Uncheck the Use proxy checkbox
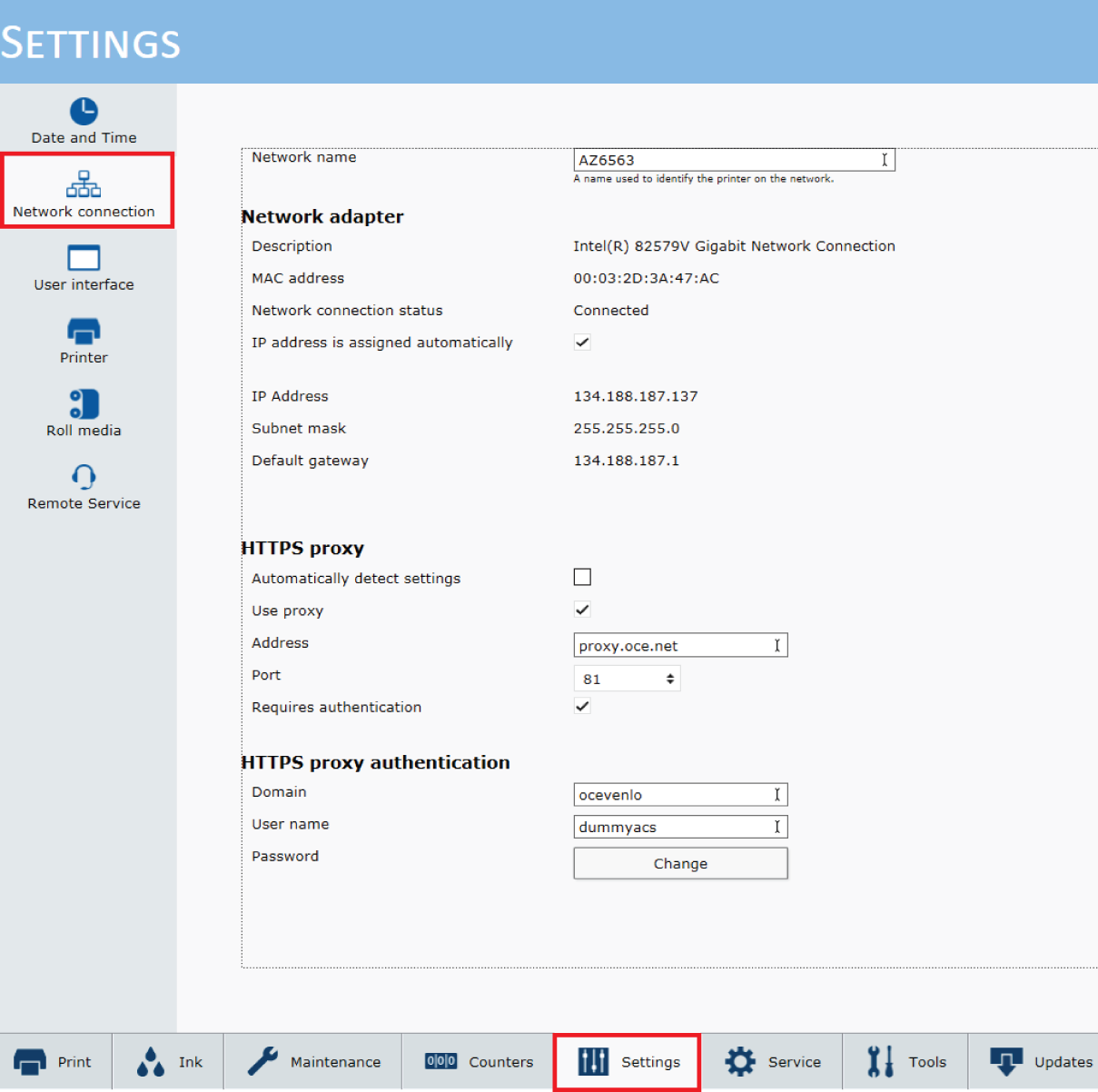The image size is (1098, 1092). (x=582, y=610)
